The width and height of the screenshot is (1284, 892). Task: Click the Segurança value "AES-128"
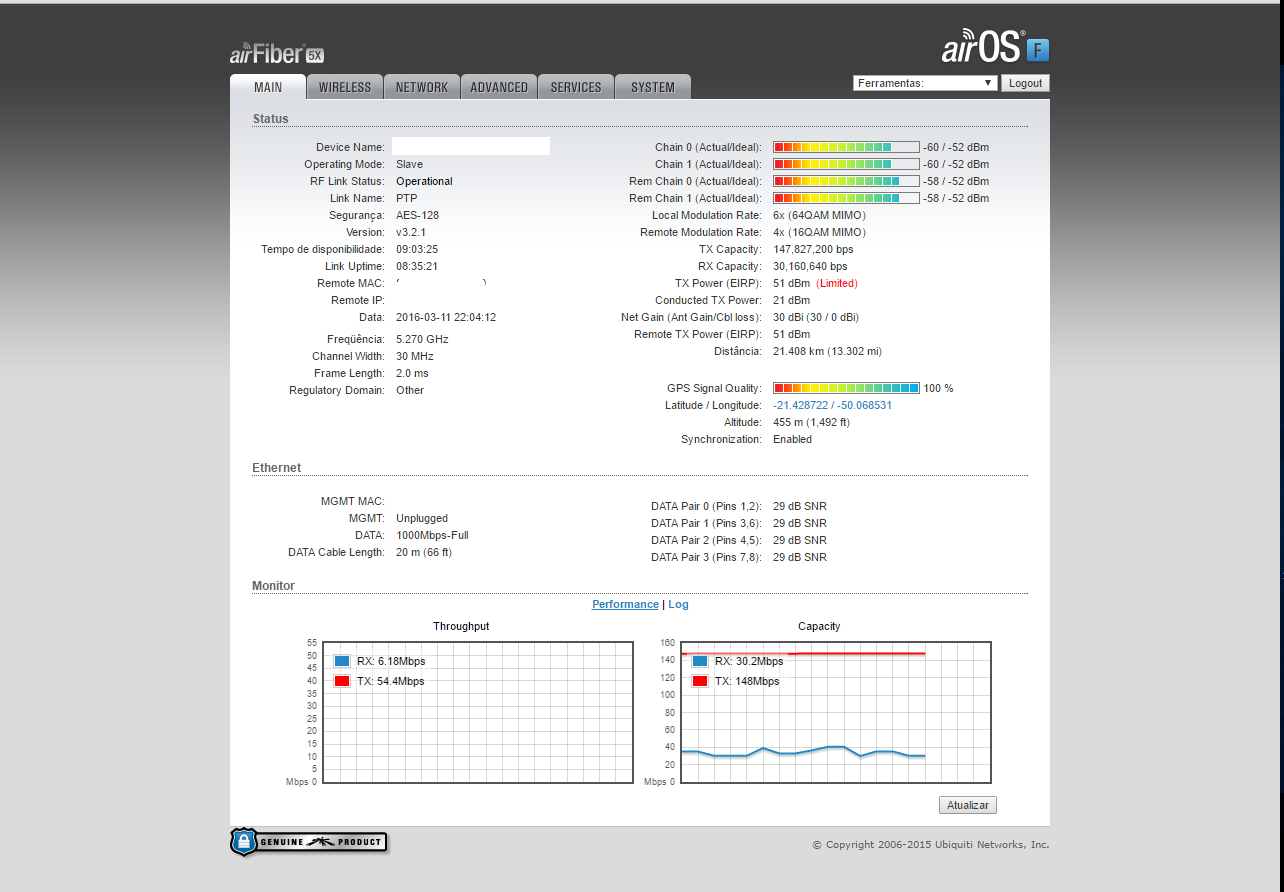417,215
